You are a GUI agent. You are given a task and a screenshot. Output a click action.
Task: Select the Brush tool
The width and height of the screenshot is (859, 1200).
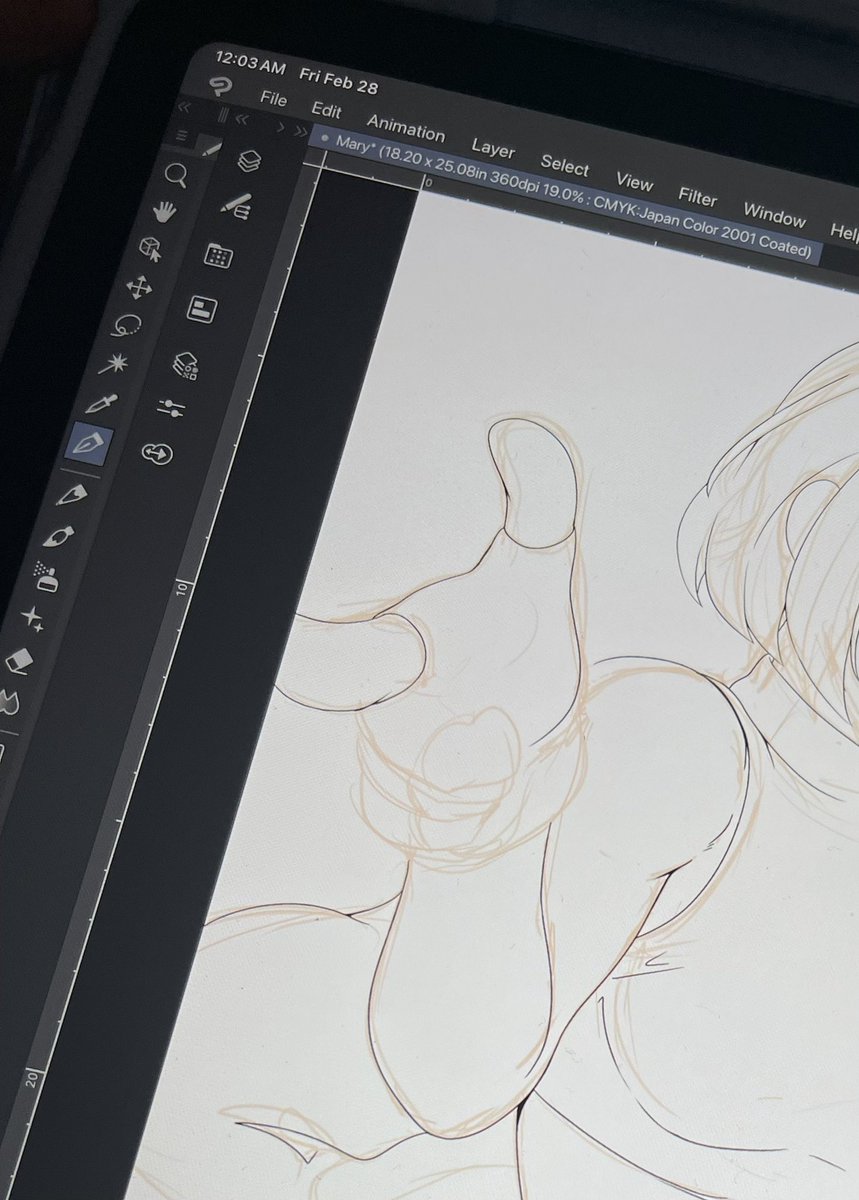[60, 536]
